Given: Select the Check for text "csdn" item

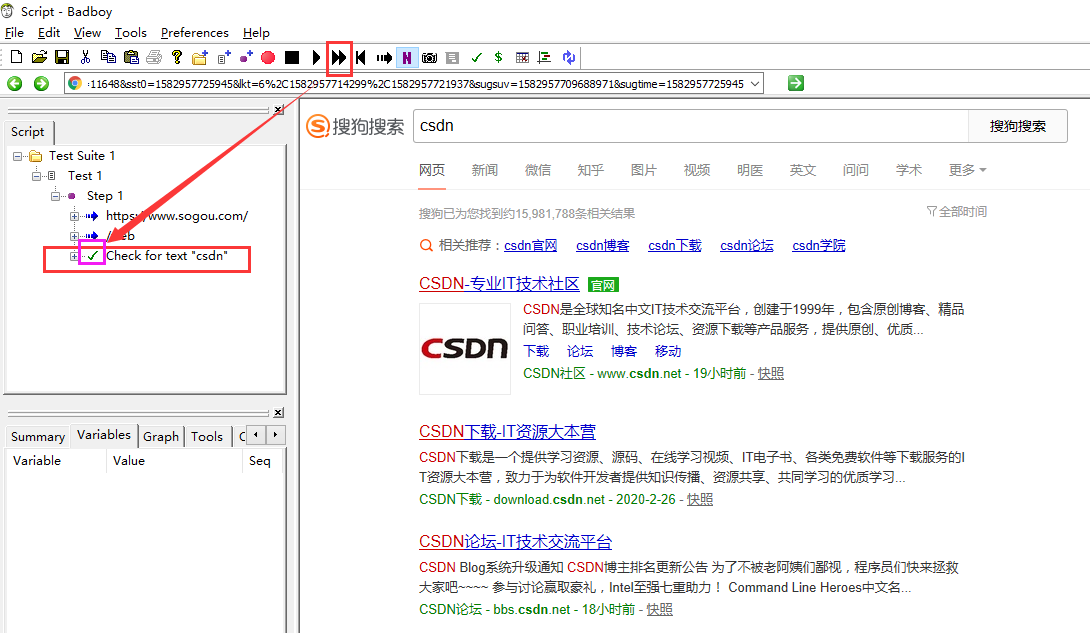Looking at the screenshot, I should 167,256.
